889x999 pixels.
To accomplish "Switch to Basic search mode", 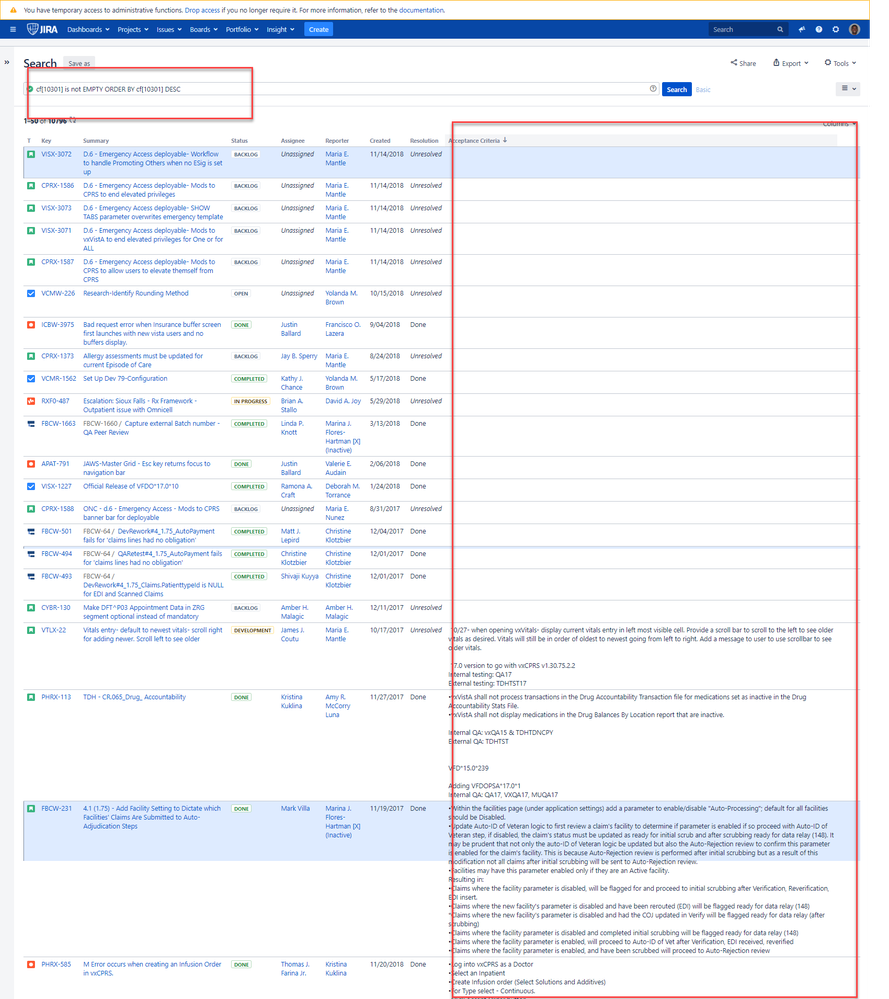I will point(703,90).
